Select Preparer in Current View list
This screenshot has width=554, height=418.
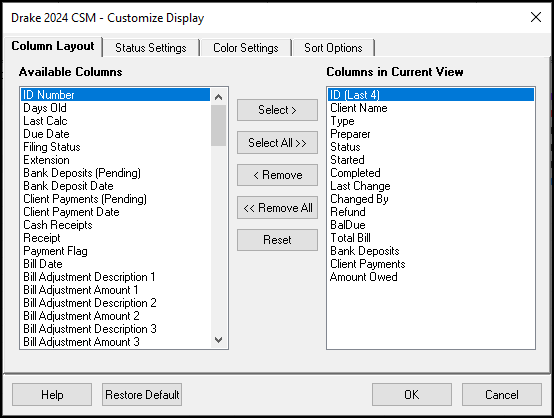431,134
